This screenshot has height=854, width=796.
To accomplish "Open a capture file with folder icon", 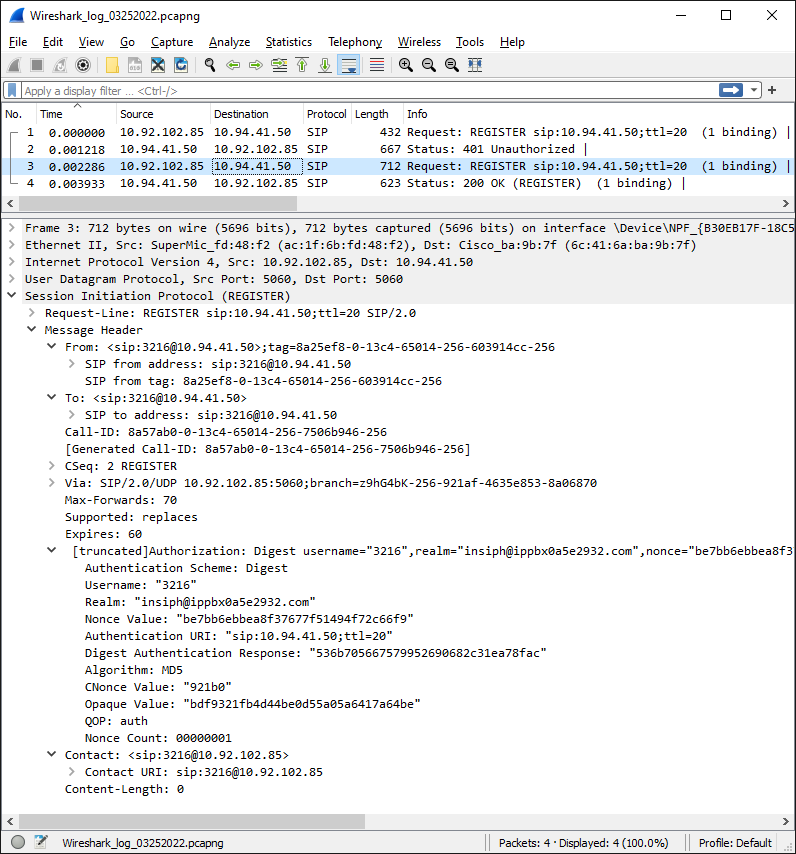I will (x=112, y=65).
